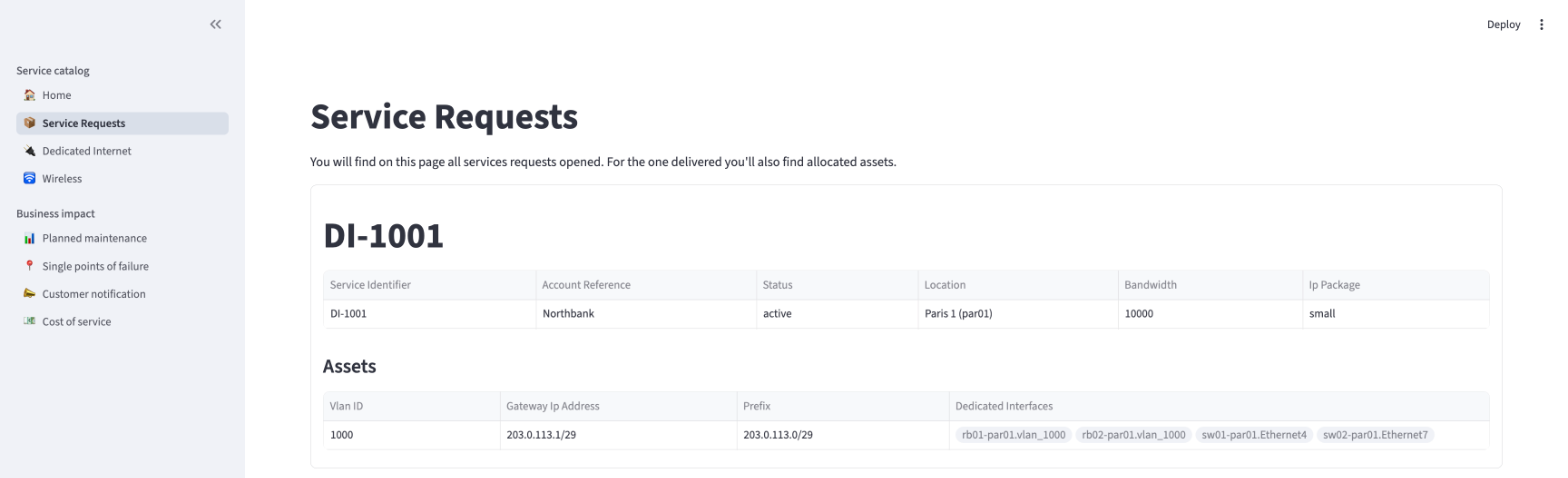Viewport: 1568px width, 478px height.
Task: Click the Single points of failure pin icon
Action: (29, 266)
